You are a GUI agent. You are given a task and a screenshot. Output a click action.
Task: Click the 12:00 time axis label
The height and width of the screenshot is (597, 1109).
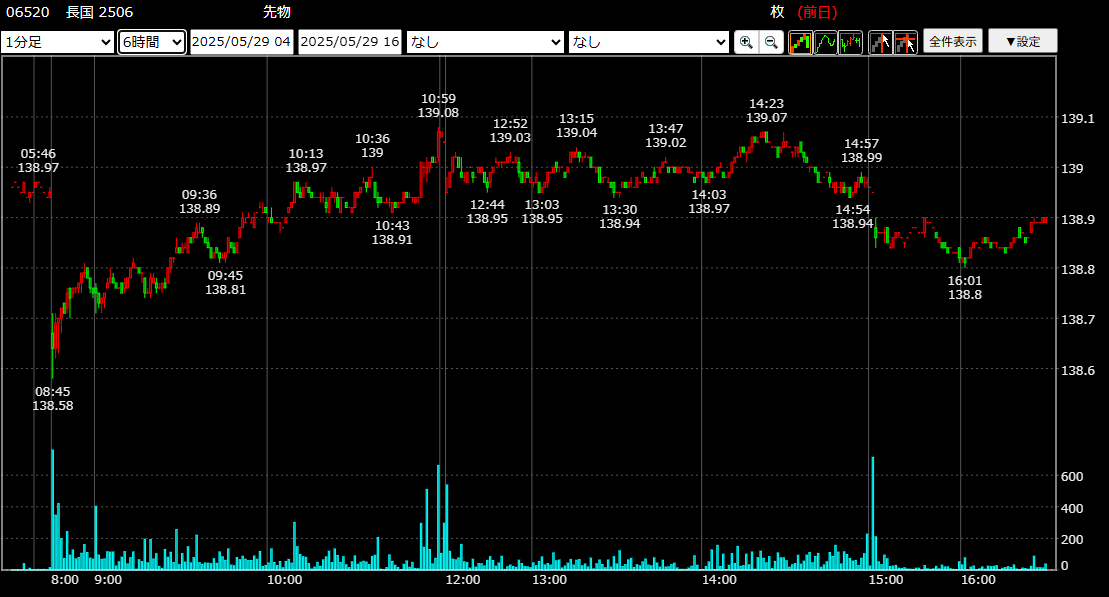point(463,580)
